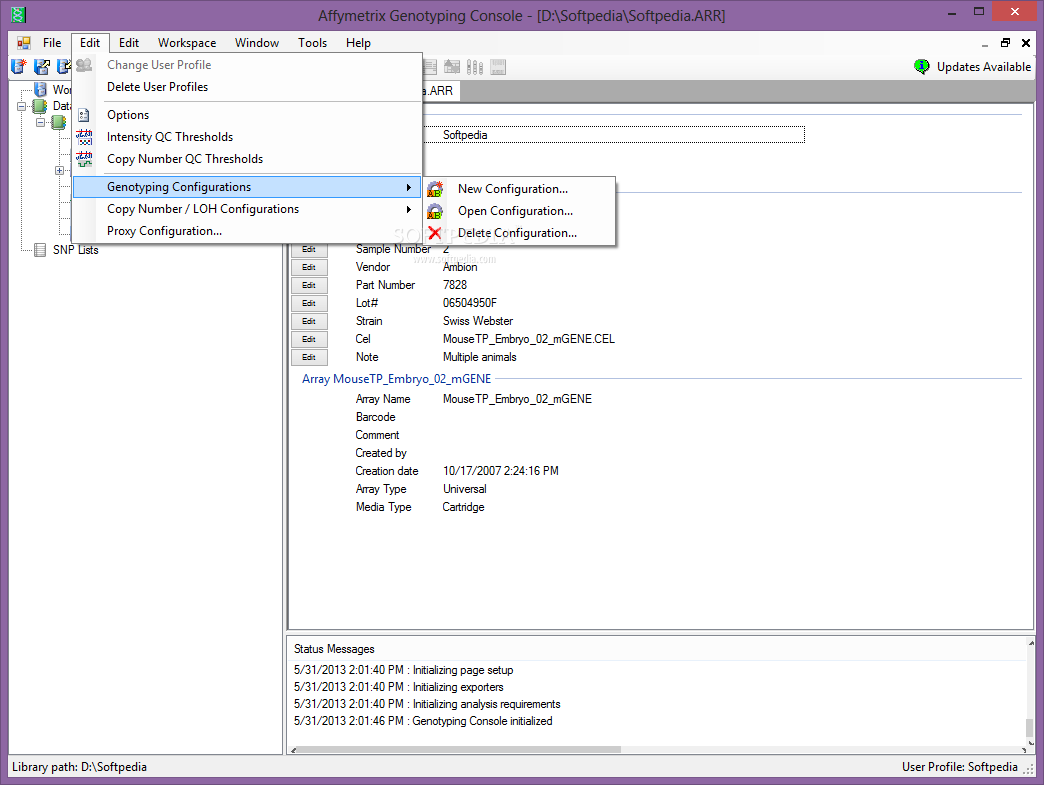Click the new workspace toolbar icon with red star

coord(19,67)
